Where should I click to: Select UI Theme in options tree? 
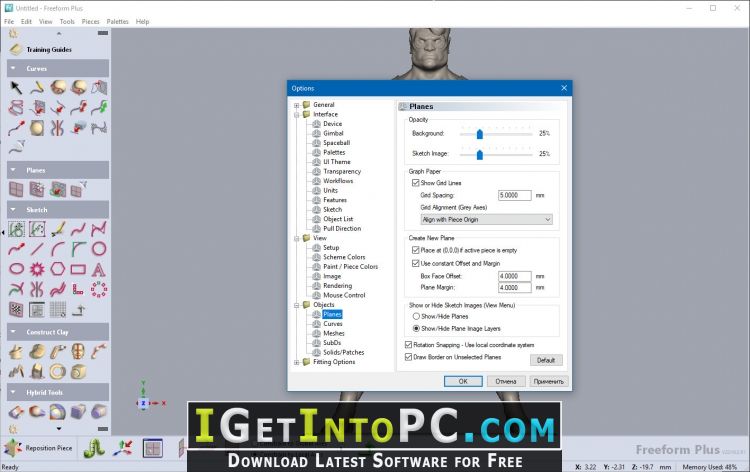[x=337, y=162]
